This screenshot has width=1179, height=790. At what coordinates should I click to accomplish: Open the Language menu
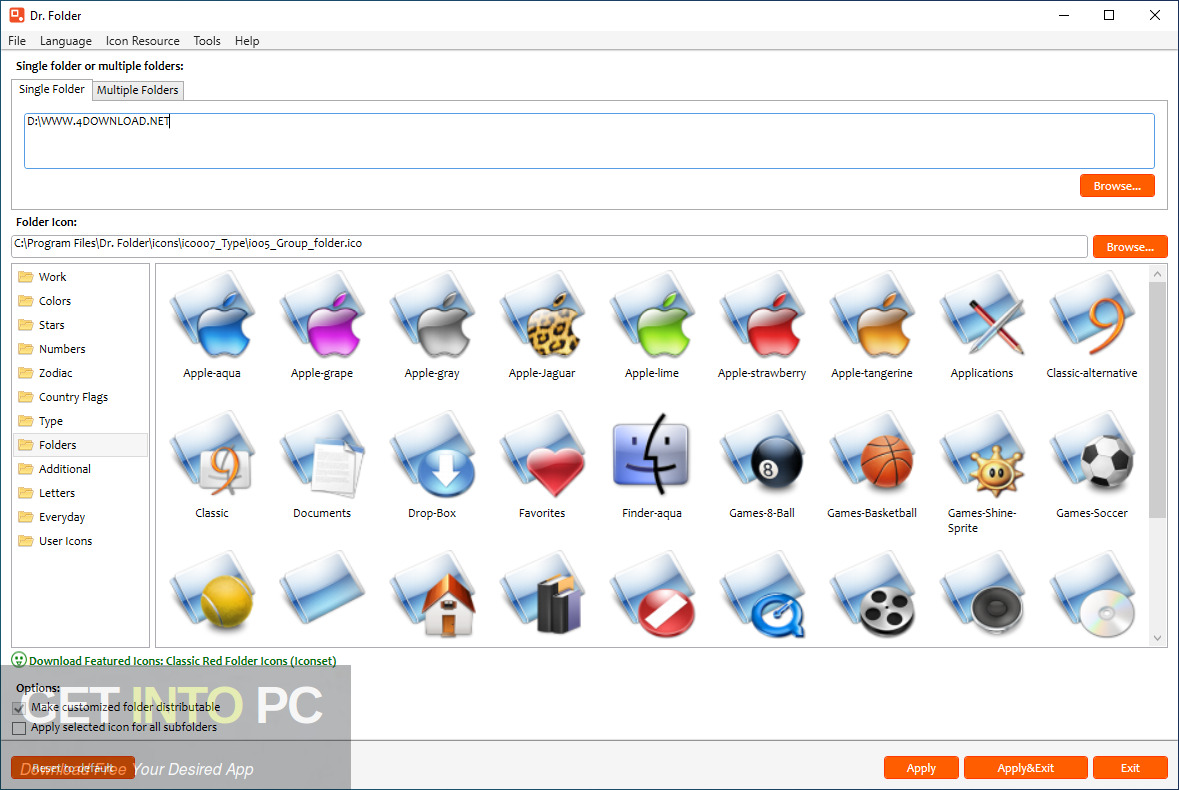pyautogui.click(x=65, y=41)
